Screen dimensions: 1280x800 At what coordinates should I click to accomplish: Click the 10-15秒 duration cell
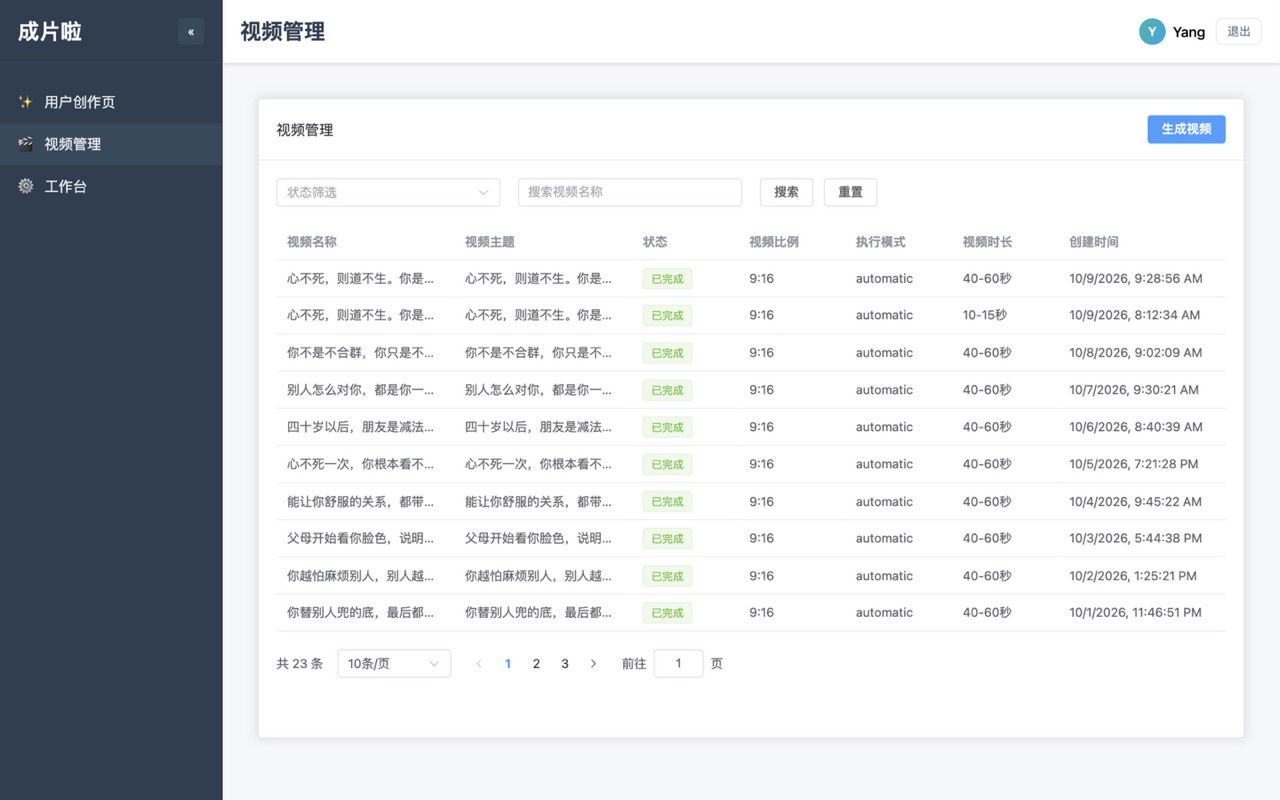985,315
